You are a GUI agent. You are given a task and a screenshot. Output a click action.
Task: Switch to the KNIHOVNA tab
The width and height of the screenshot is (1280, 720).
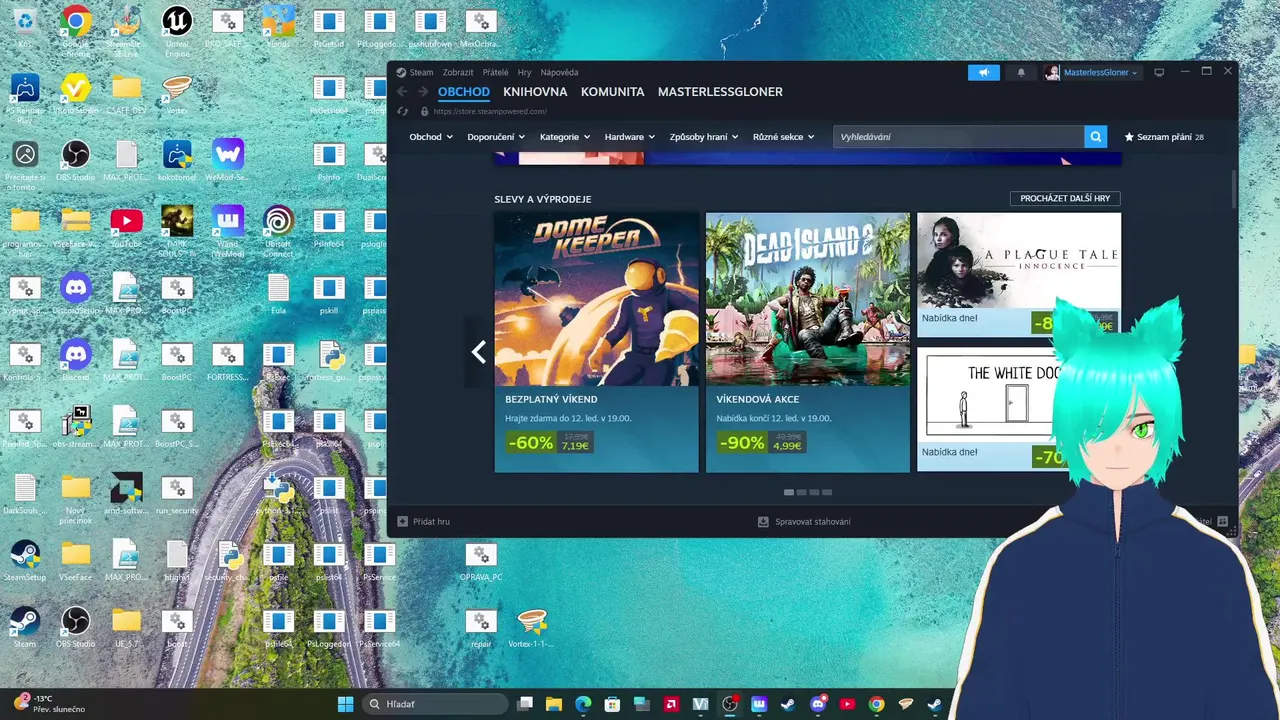[535, 92]
